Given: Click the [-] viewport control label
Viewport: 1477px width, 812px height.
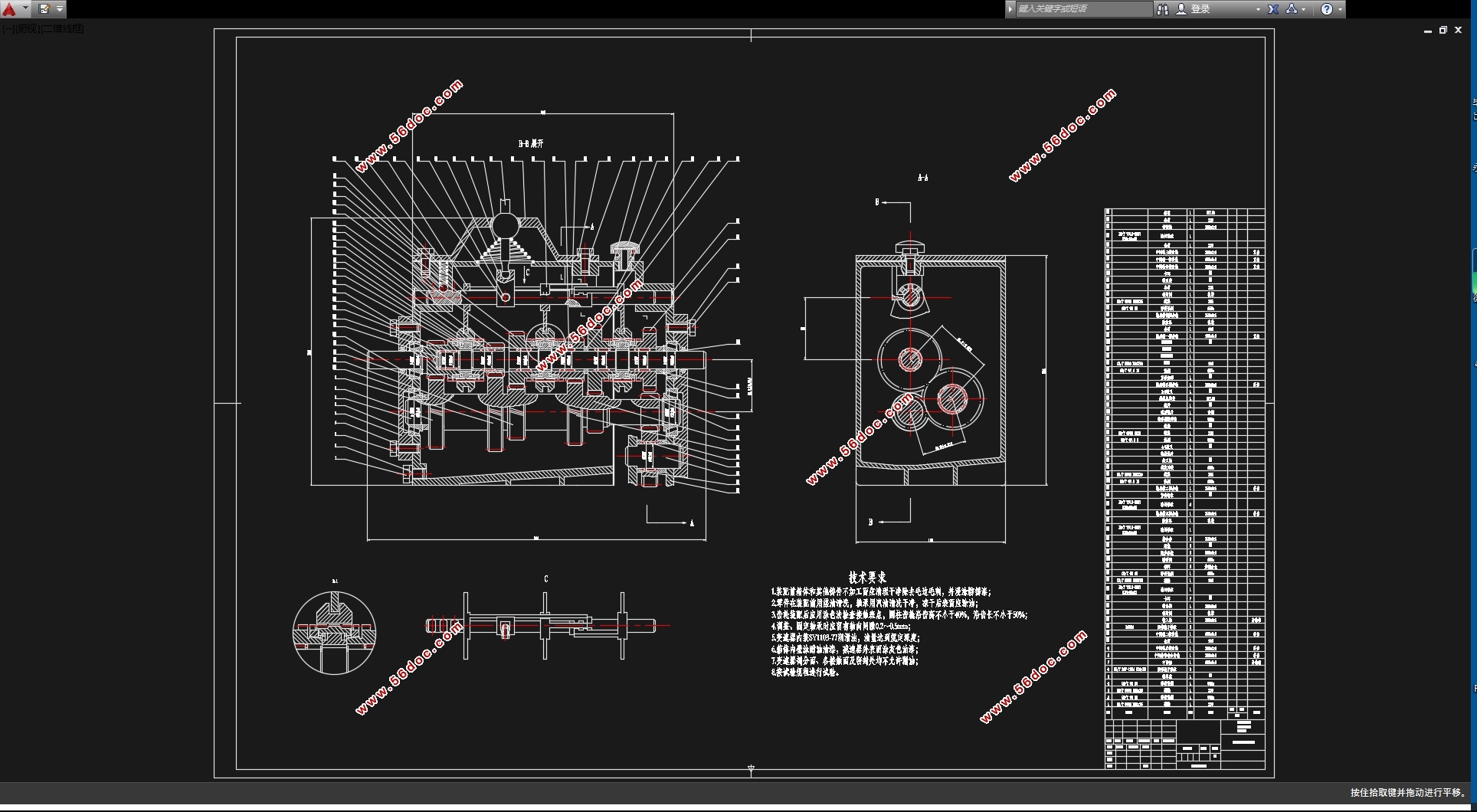Looking at the screenshot, I should pos(6,29).
